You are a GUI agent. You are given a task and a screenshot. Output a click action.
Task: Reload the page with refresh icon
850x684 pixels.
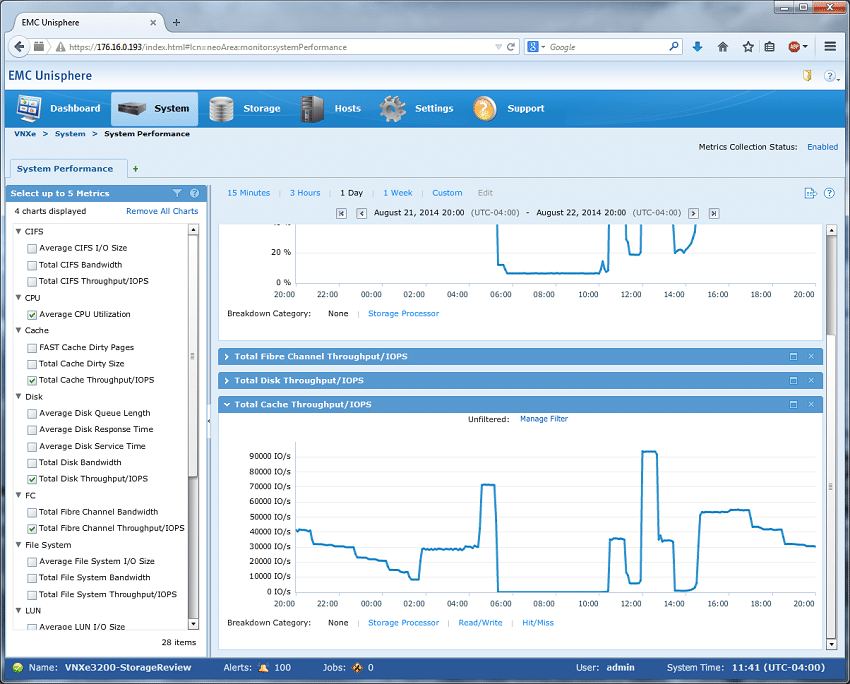point(511,47)
